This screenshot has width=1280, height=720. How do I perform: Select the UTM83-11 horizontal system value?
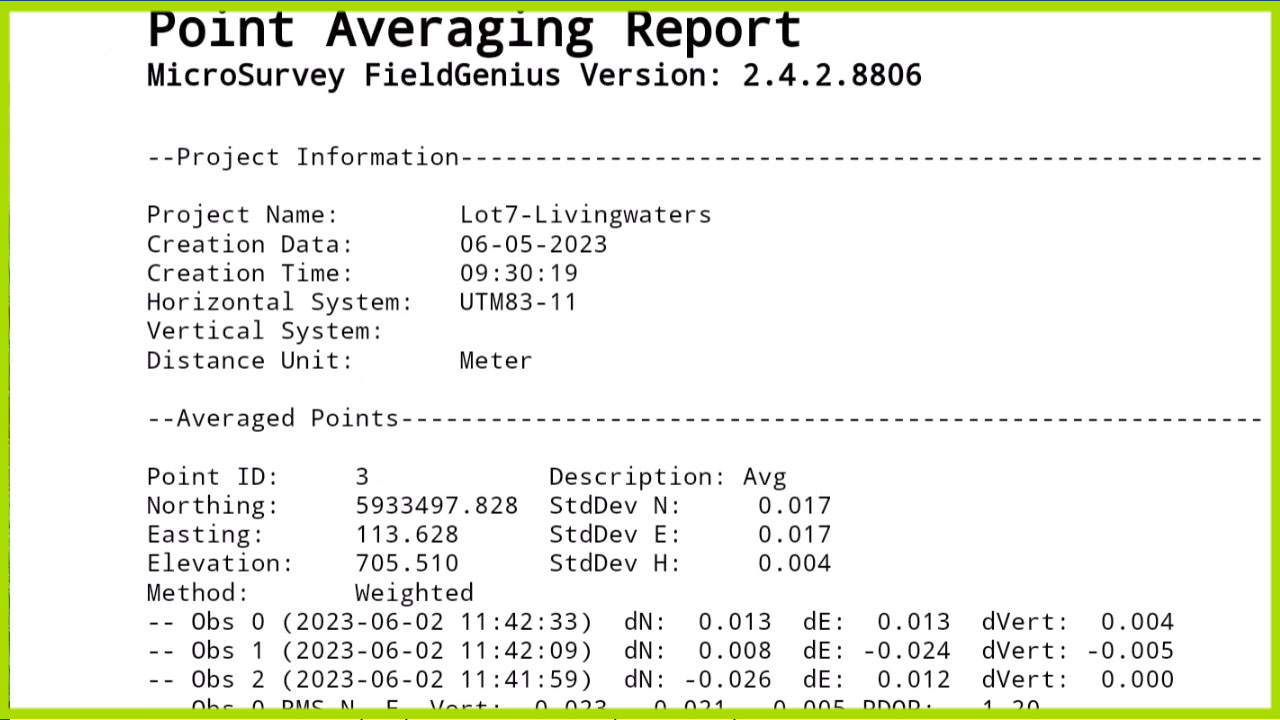tap(518, 302)
